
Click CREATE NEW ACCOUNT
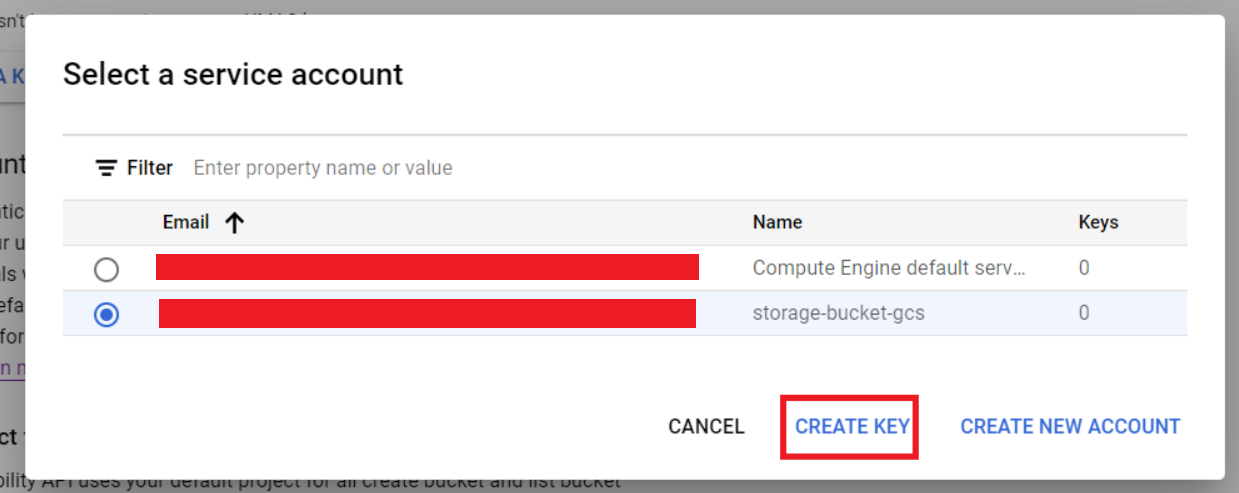pyautogui.click(x=1070, y=426)
